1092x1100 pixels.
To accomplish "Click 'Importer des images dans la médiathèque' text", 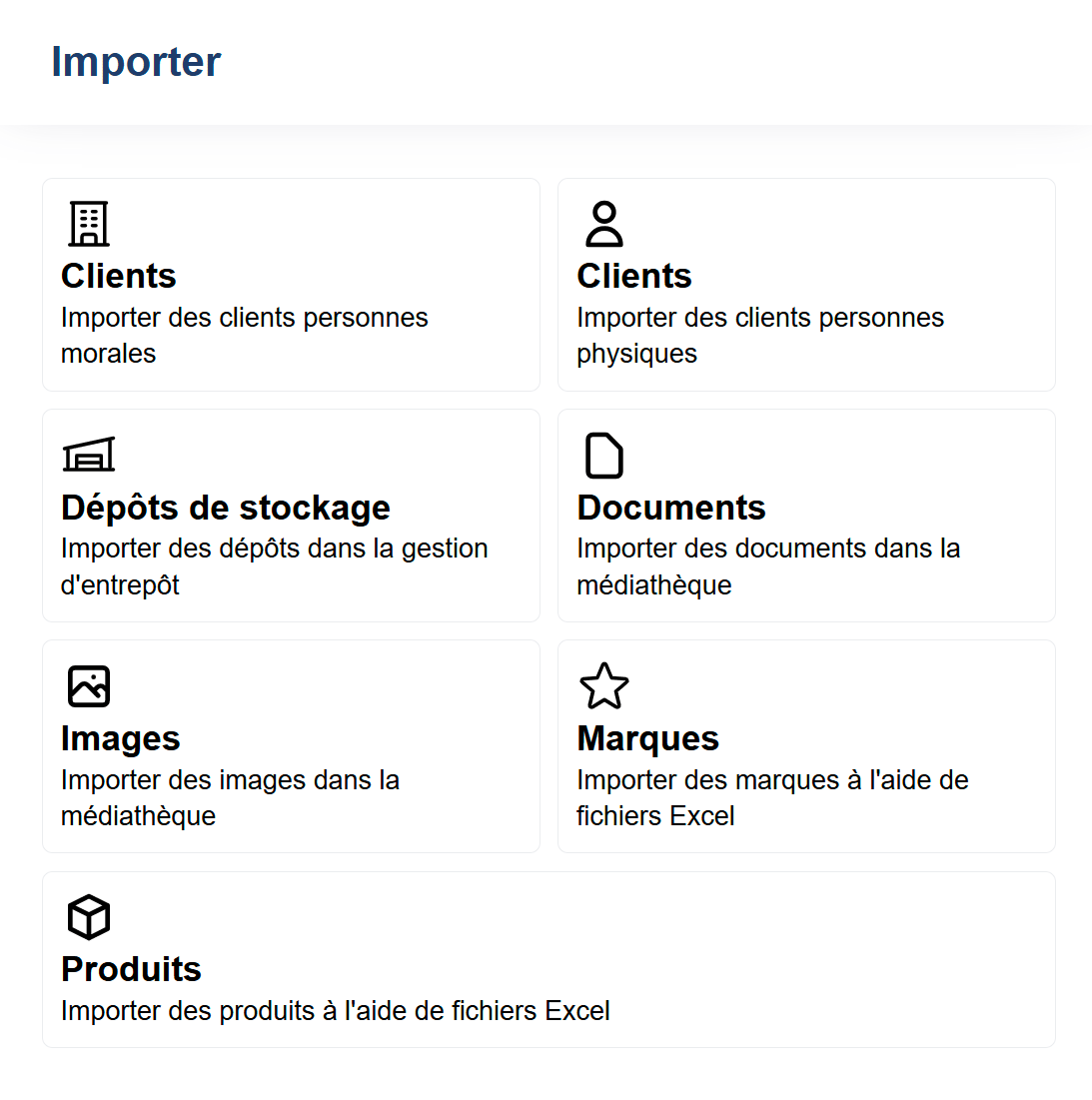I will pyautogui.click(x=230, y=797).
